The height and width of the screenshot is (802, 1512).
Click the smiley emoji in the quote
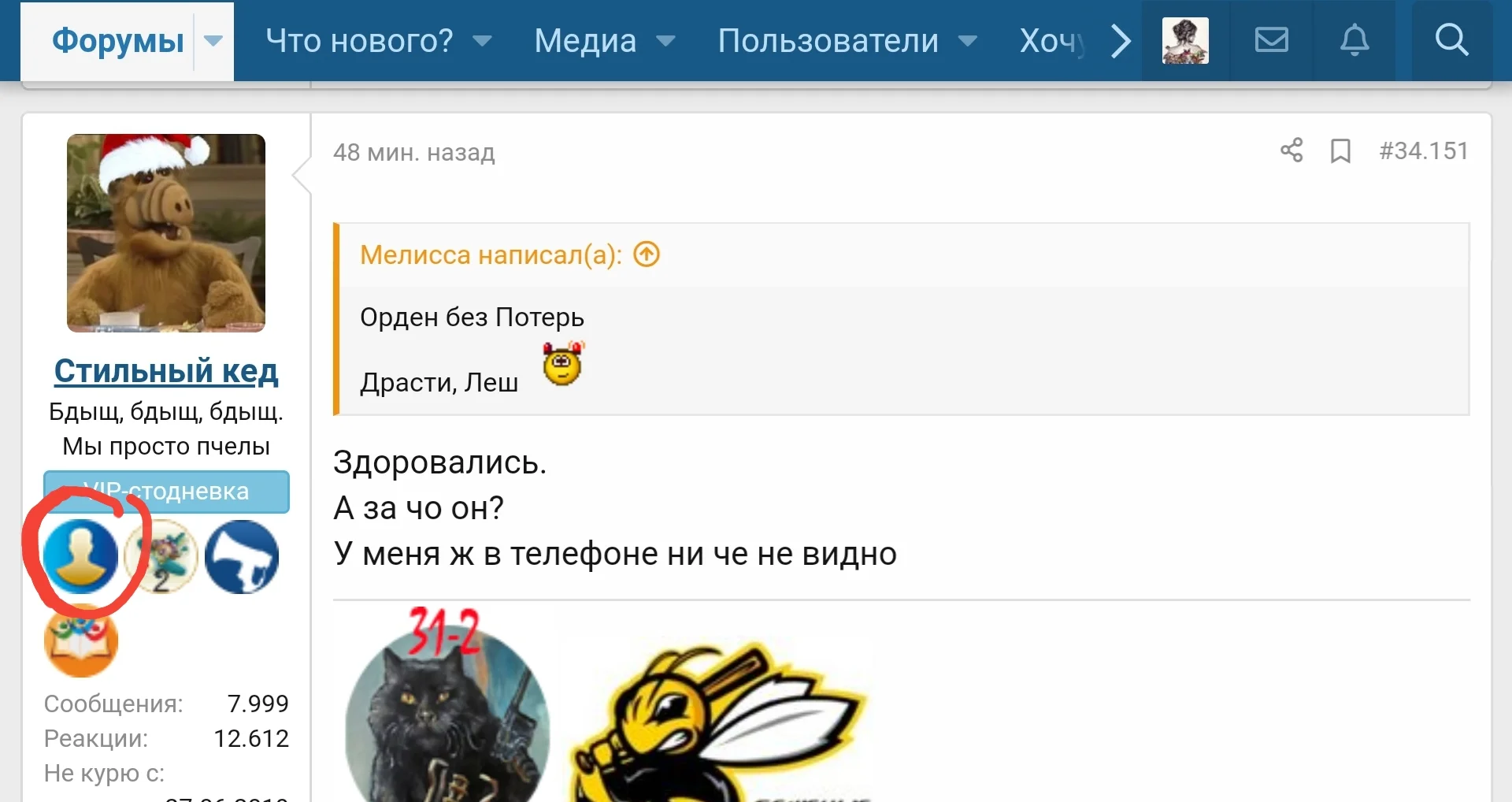[x=563, y=364]
